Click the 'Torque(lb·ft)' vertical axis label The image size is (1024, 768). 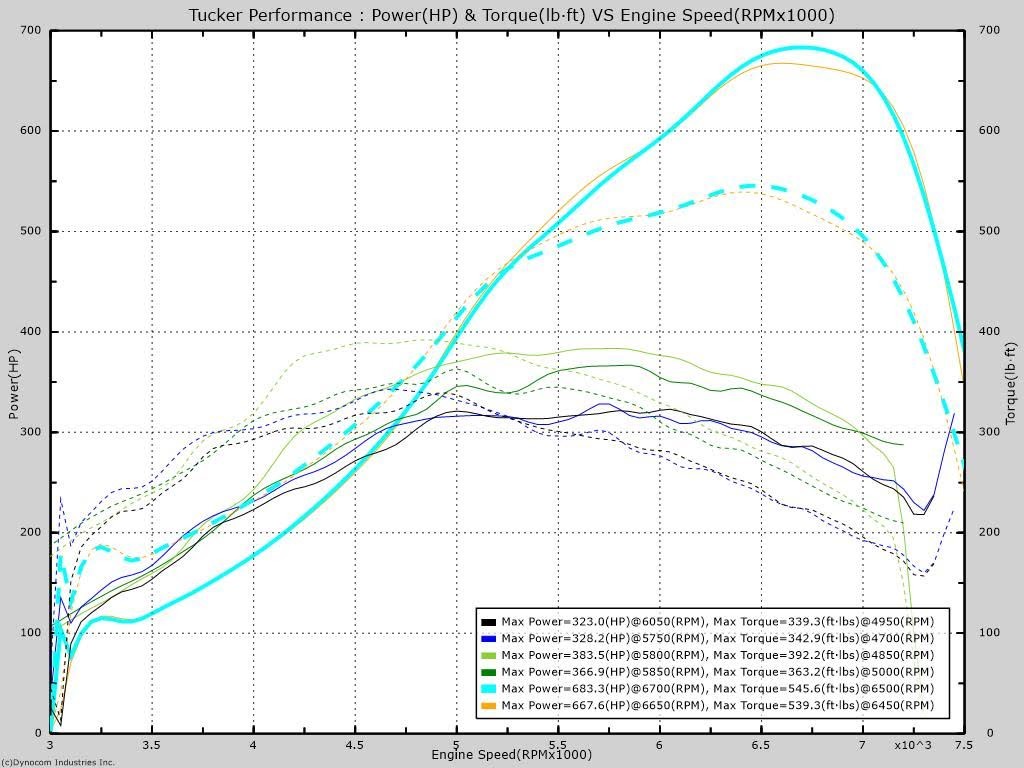1011,384
